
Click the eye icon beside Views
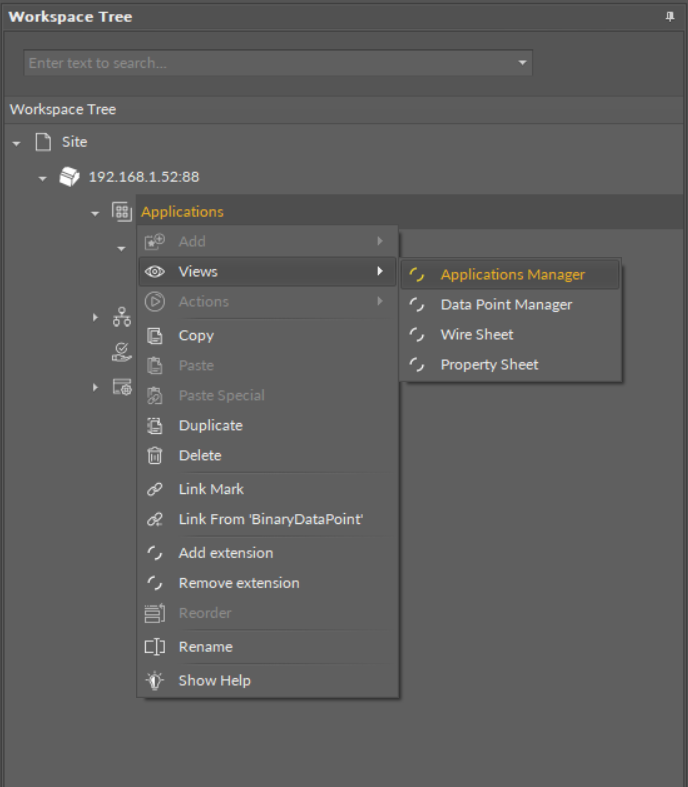pyautogui.click(x=155, y=272)
